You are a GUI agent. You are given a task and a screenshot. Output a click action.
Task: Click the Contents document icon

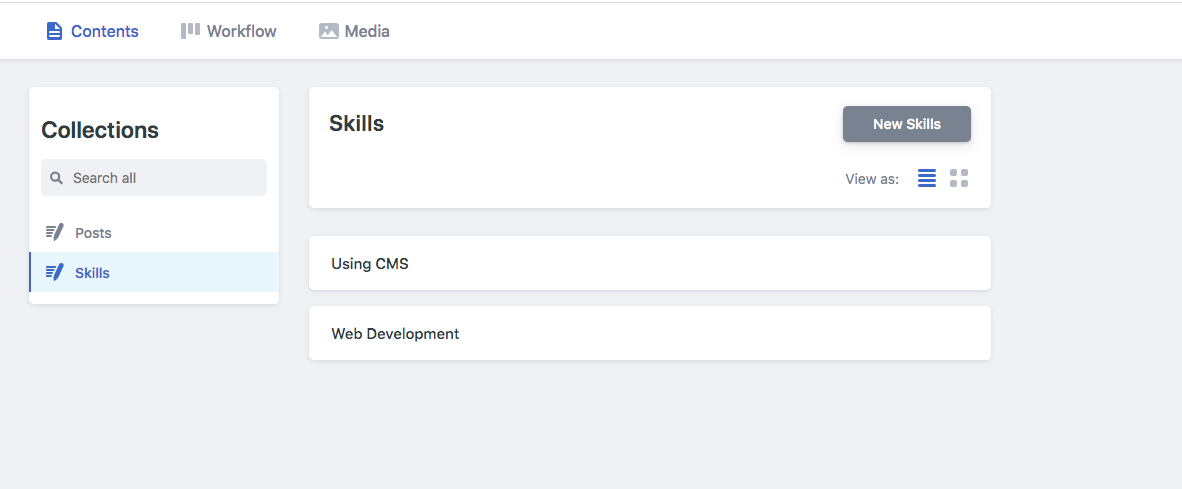[x=54, y=31]
